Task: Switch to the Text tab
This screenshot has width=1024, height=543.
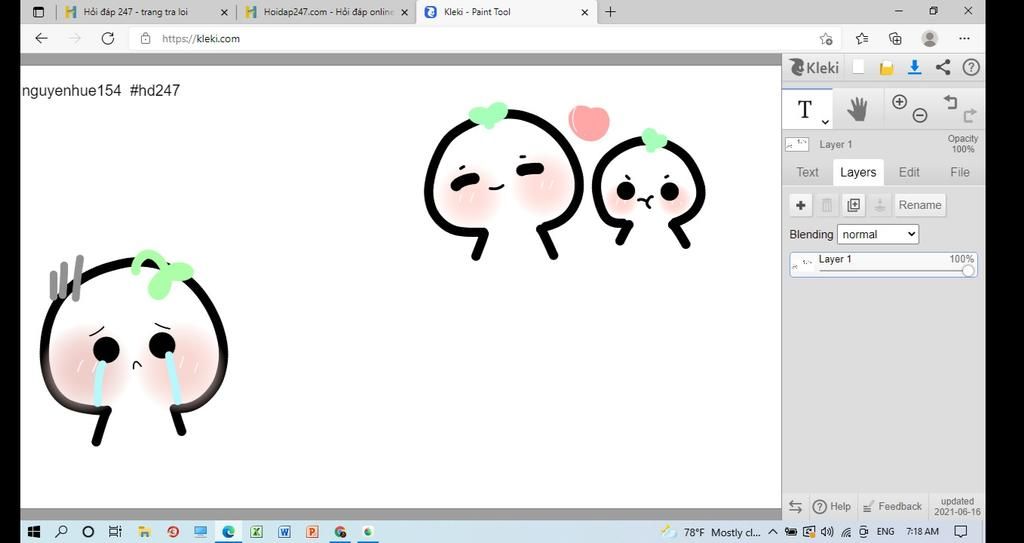Action: 807,173
